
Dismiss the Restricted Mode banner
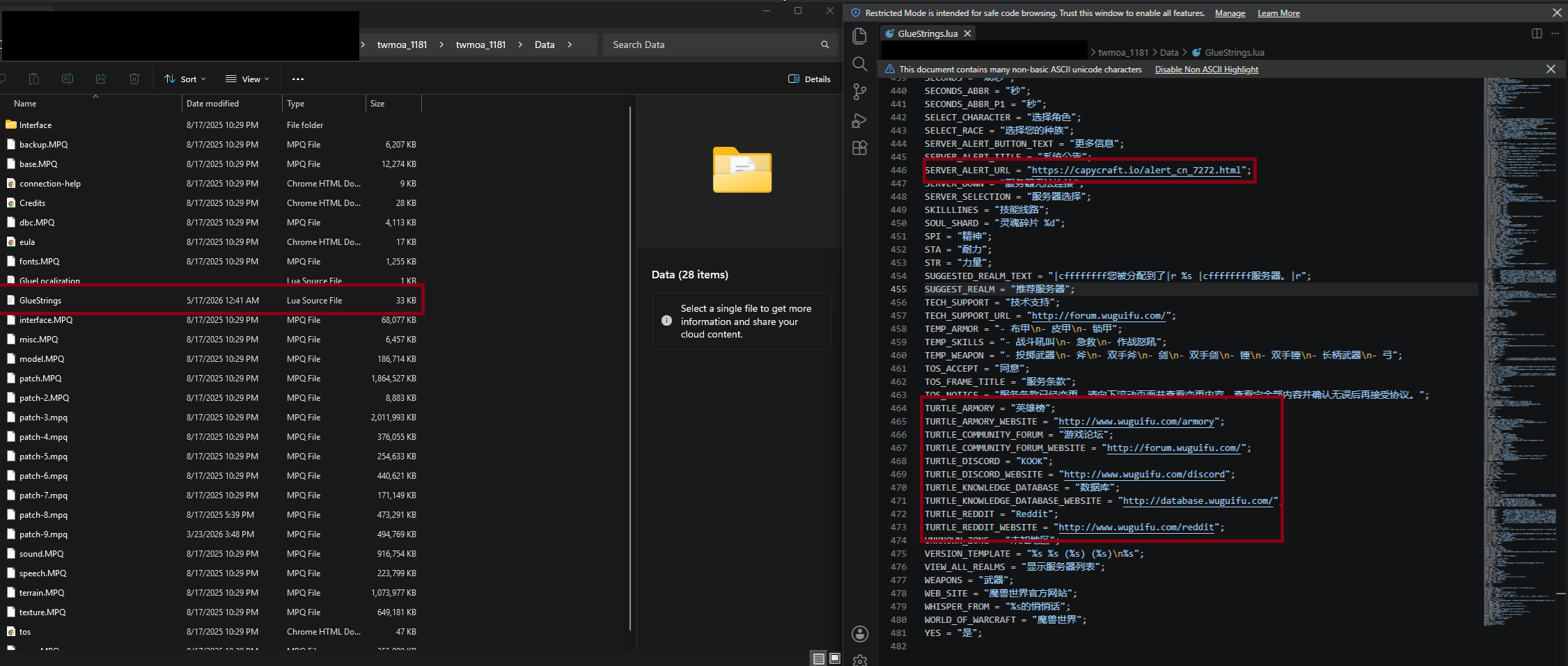[1557, 13]
